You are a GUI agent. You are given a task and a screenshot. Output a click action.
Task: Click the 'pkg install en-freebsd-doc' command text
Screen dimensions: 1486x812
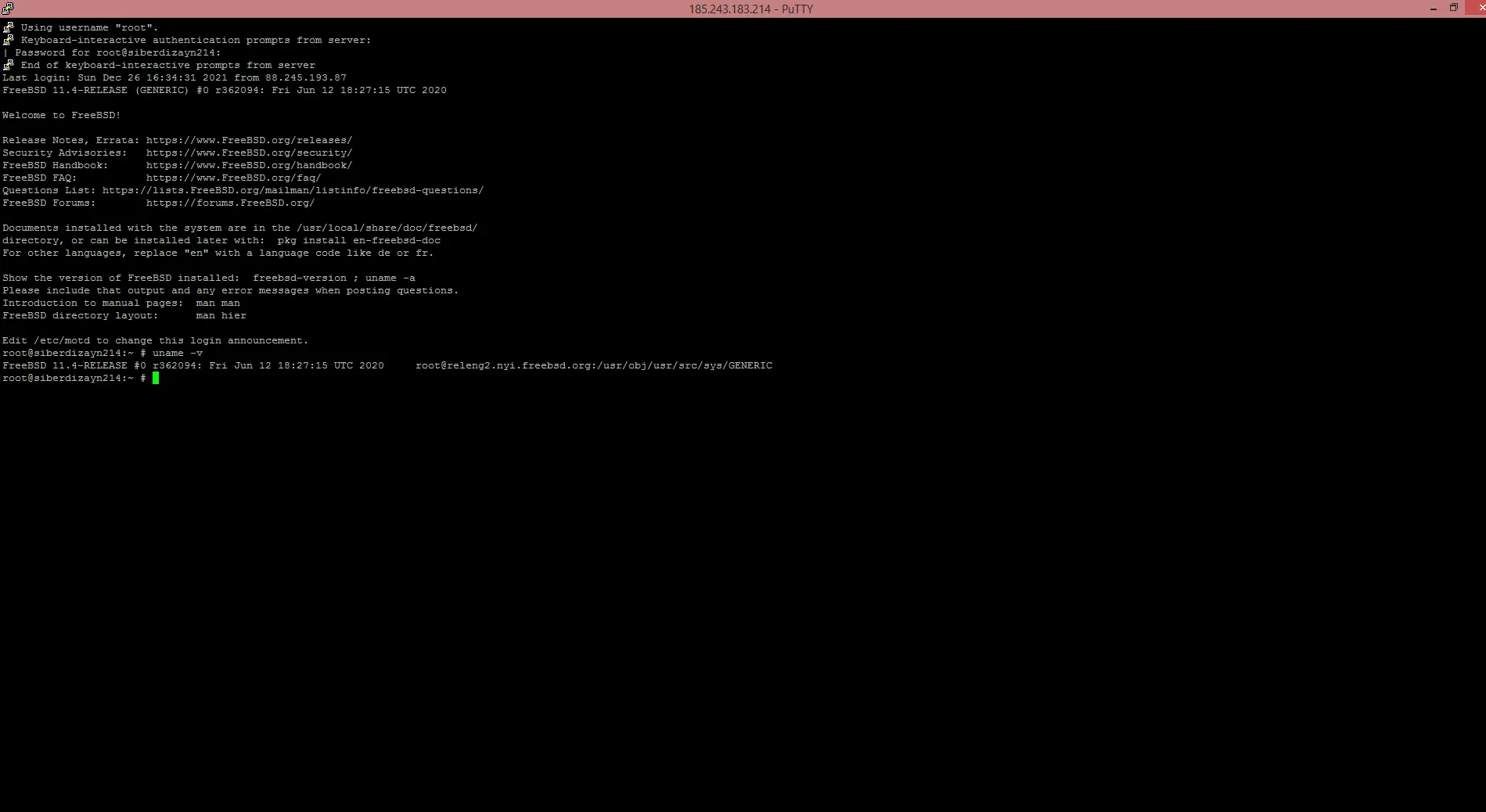point(358,241)
